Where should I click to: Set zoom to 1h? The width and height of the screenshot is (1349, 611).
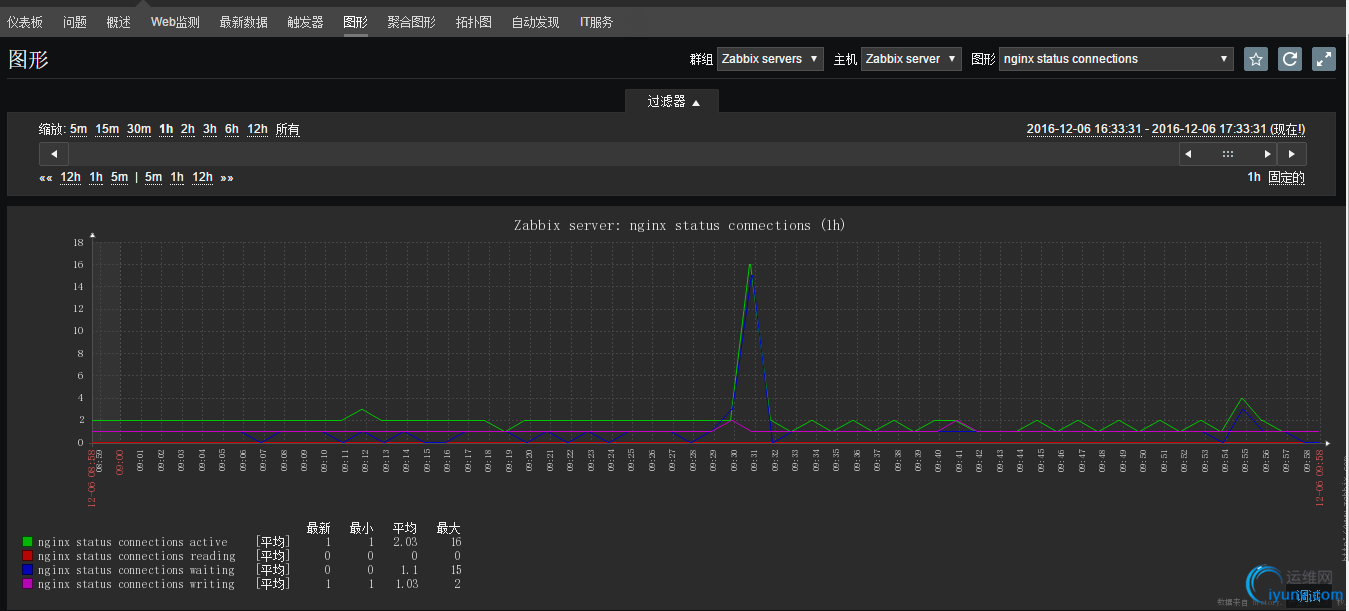tap(166, 129)
